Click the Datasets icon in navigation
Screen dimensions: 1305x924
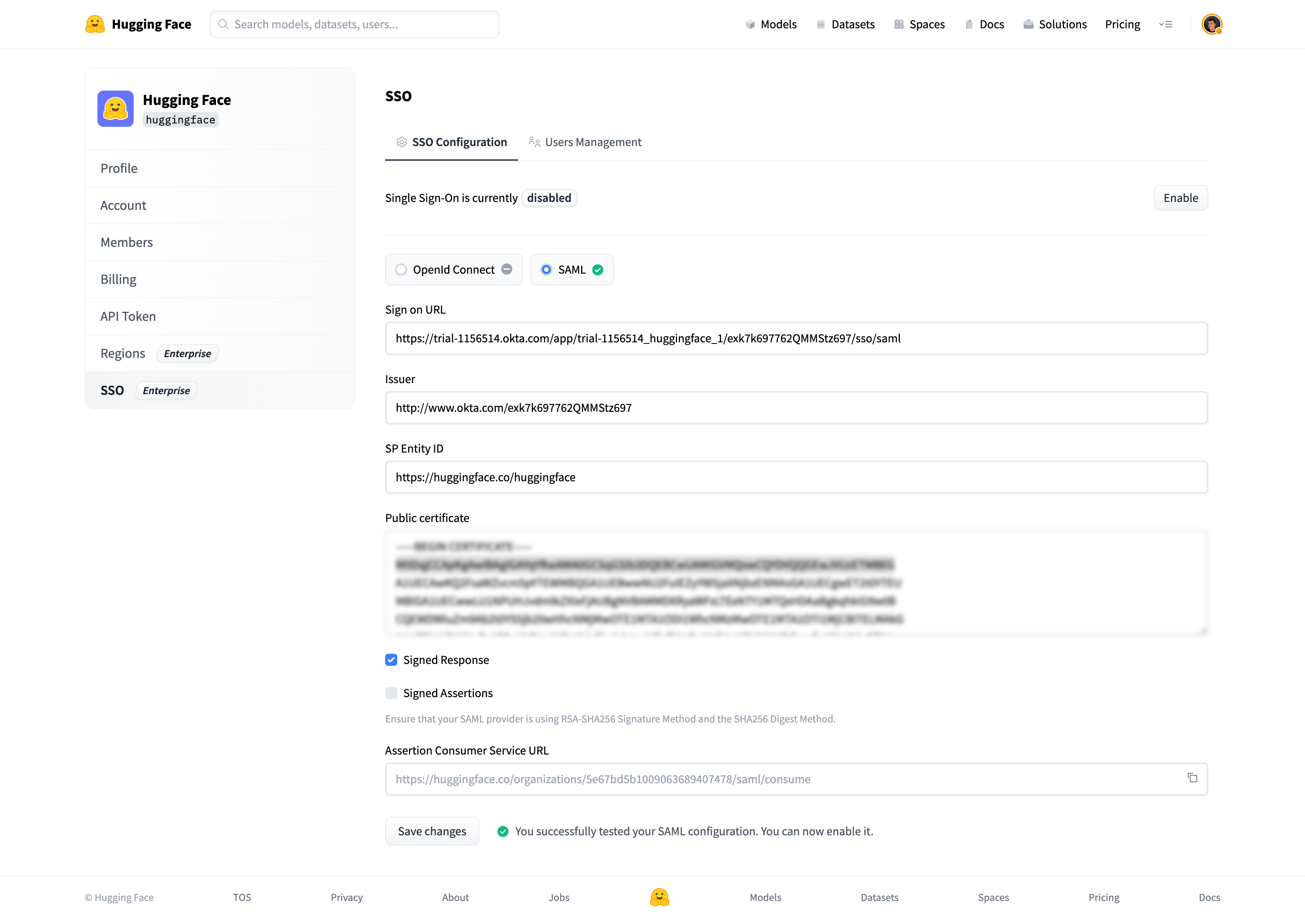click(x=821, y=24)
